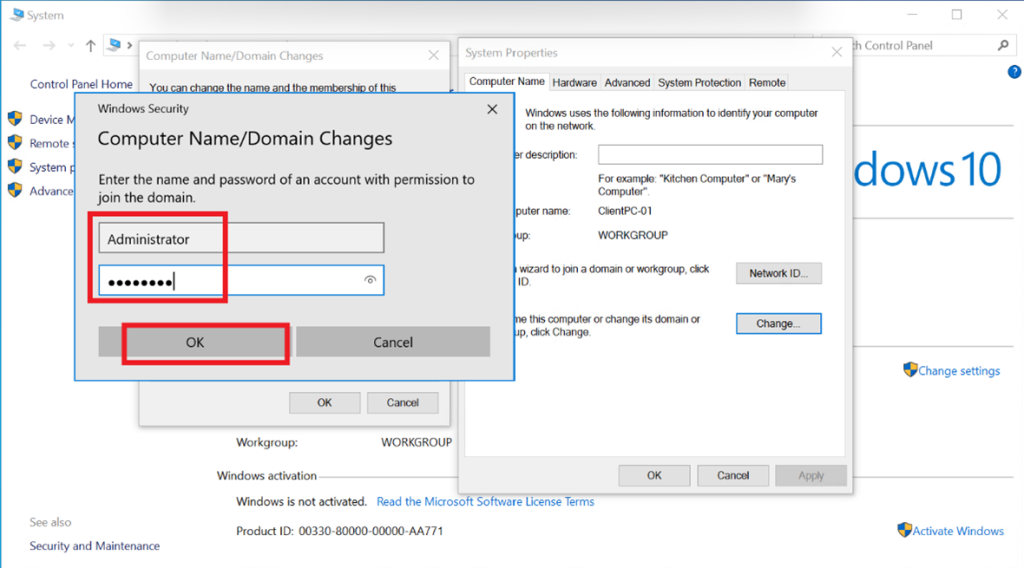Click the Device Manager shield icon
This screenshot has height=568, width=1024.
[x=15, y=119]
